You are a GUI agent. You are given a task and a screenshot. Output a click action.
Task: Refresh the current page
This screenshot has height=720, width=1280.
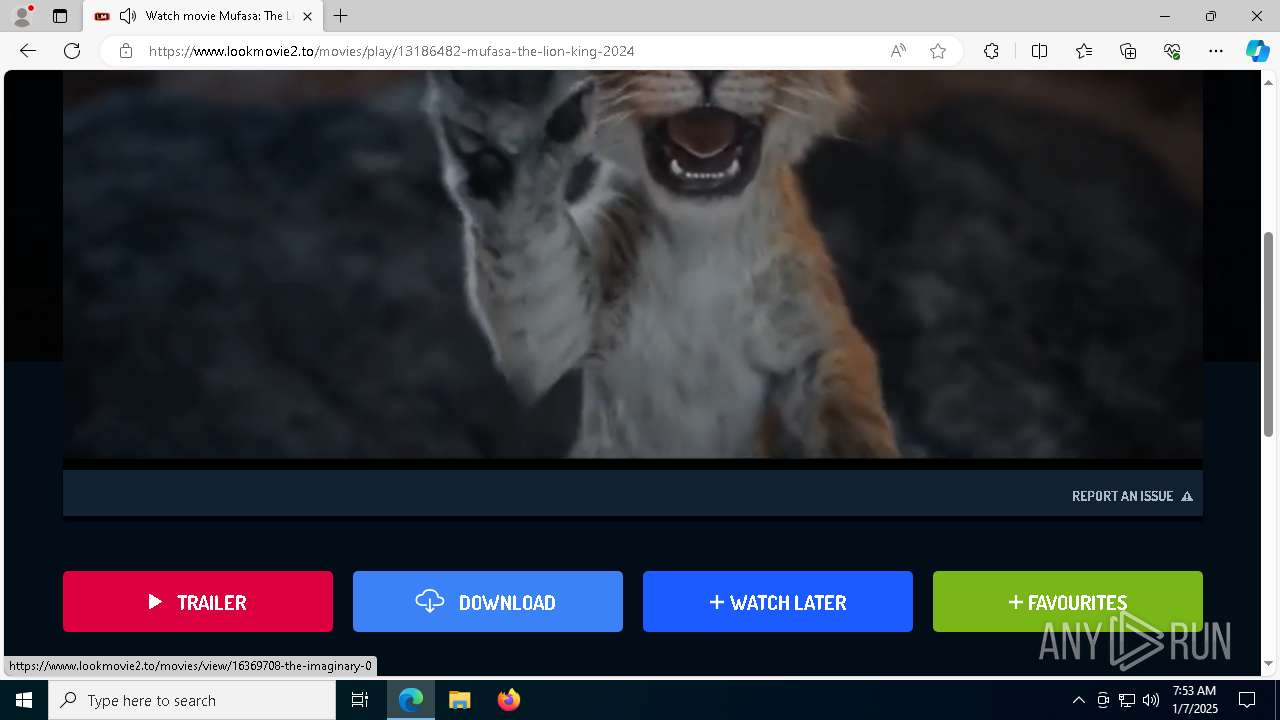point(72,51)
